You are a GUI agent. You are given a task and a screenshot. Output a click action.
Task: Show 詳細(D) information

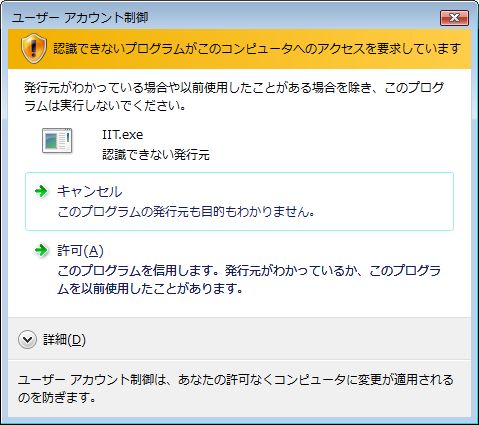[64, 340]
